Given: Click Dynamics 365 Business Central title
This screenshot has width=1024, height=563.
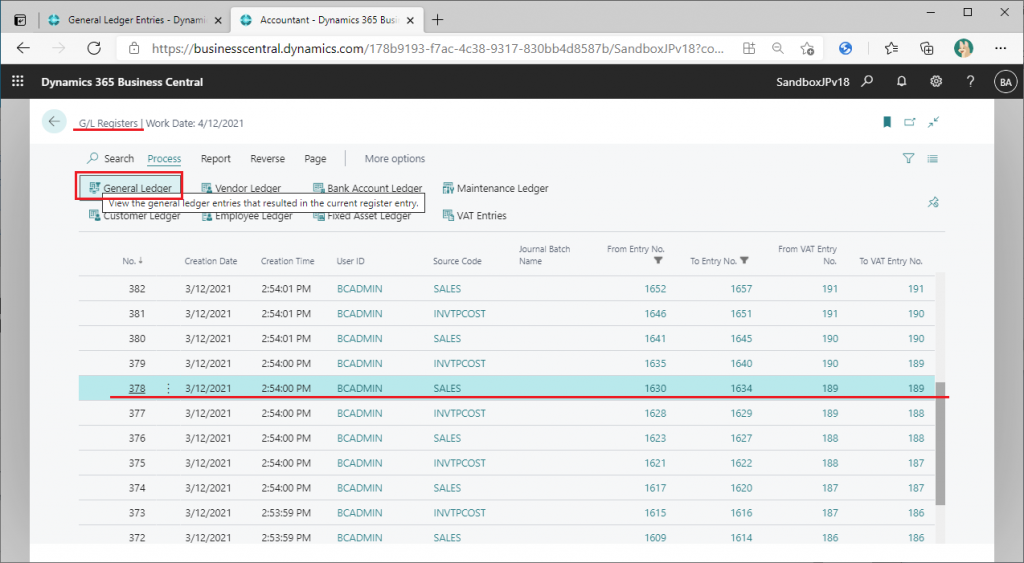Looking at the screenshot, I should [x=122, y=82].
